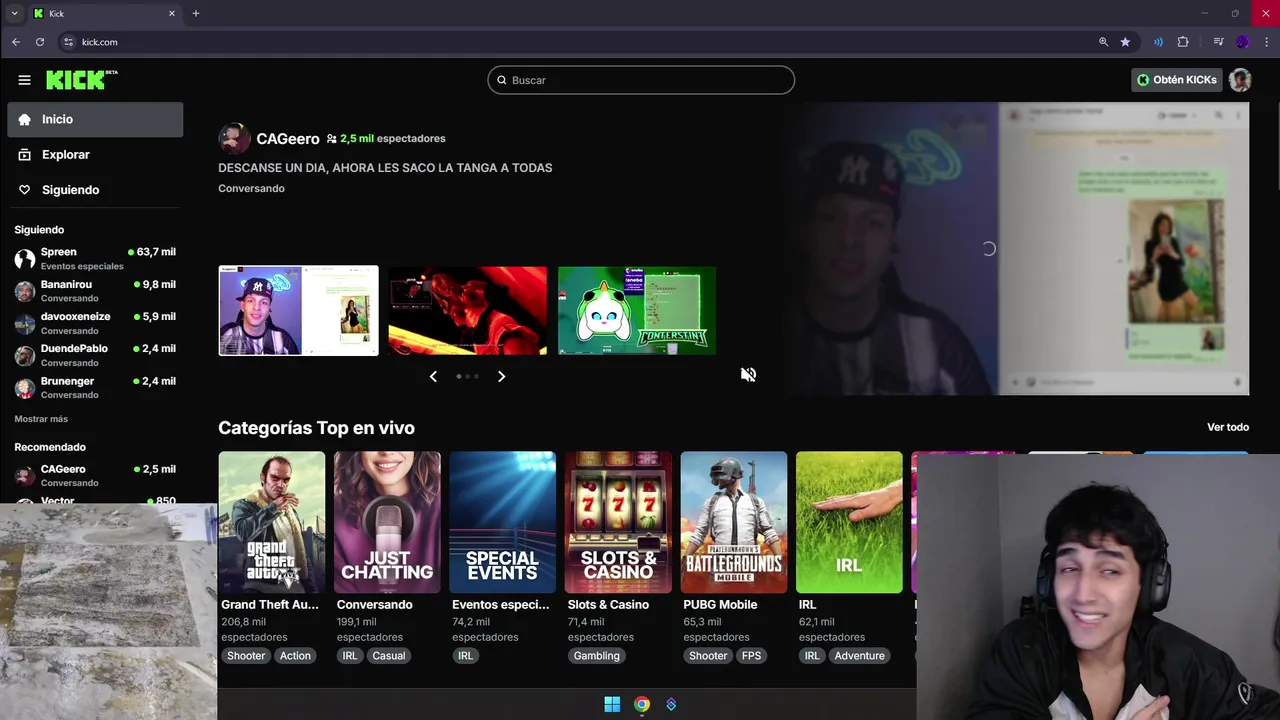Open Slots & Casino category card
Image resolution: width=1280 pixels, height=720 pixels.
(x=618, y=522)
